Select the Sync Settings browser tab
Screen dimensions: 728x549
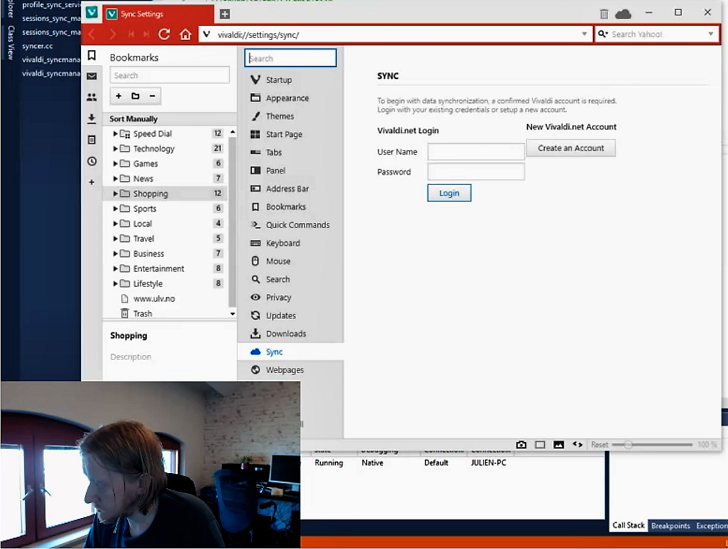point(159,14)
